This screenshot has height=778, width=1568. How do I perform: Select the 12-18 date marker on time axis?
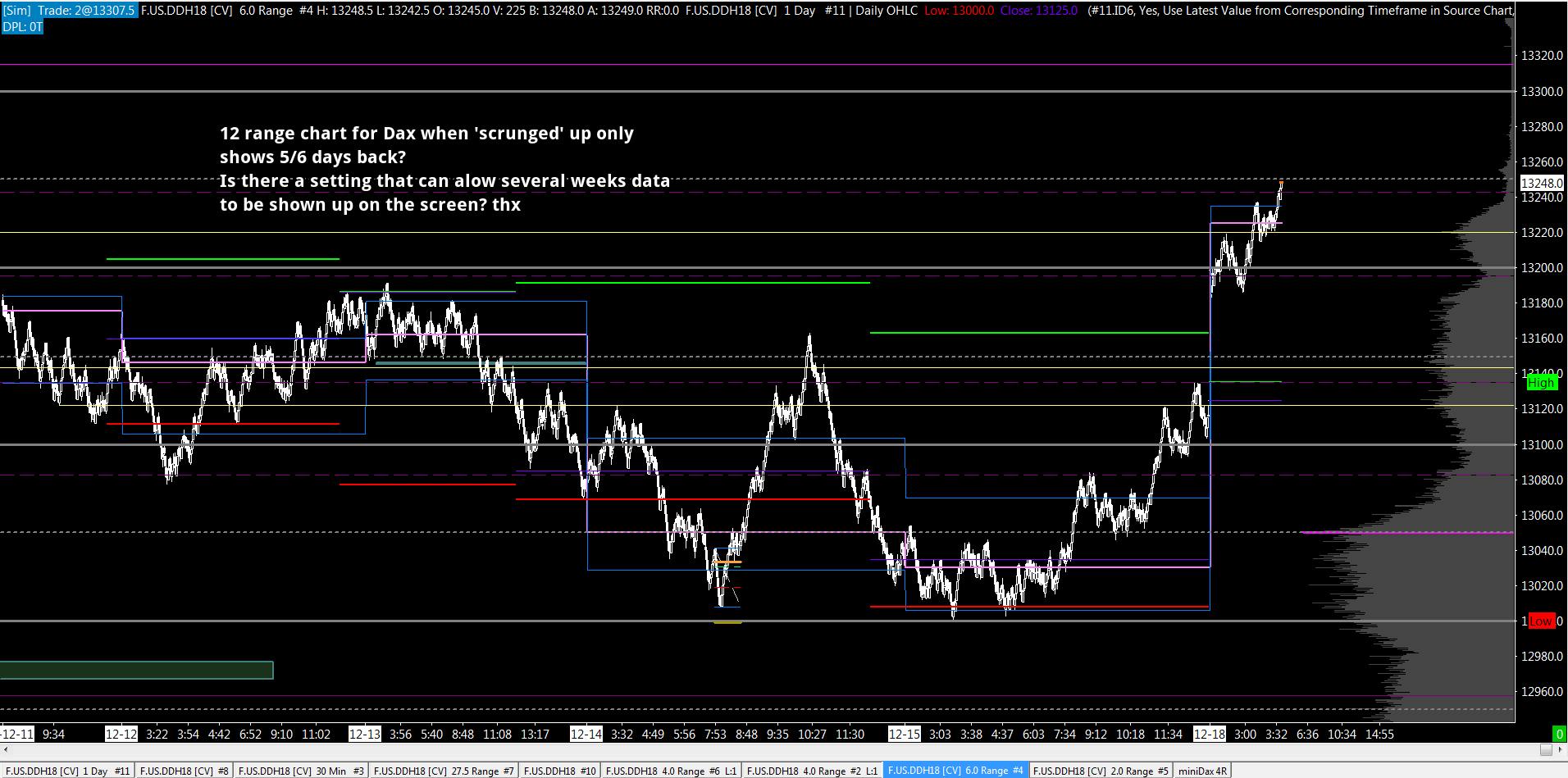1210,734
